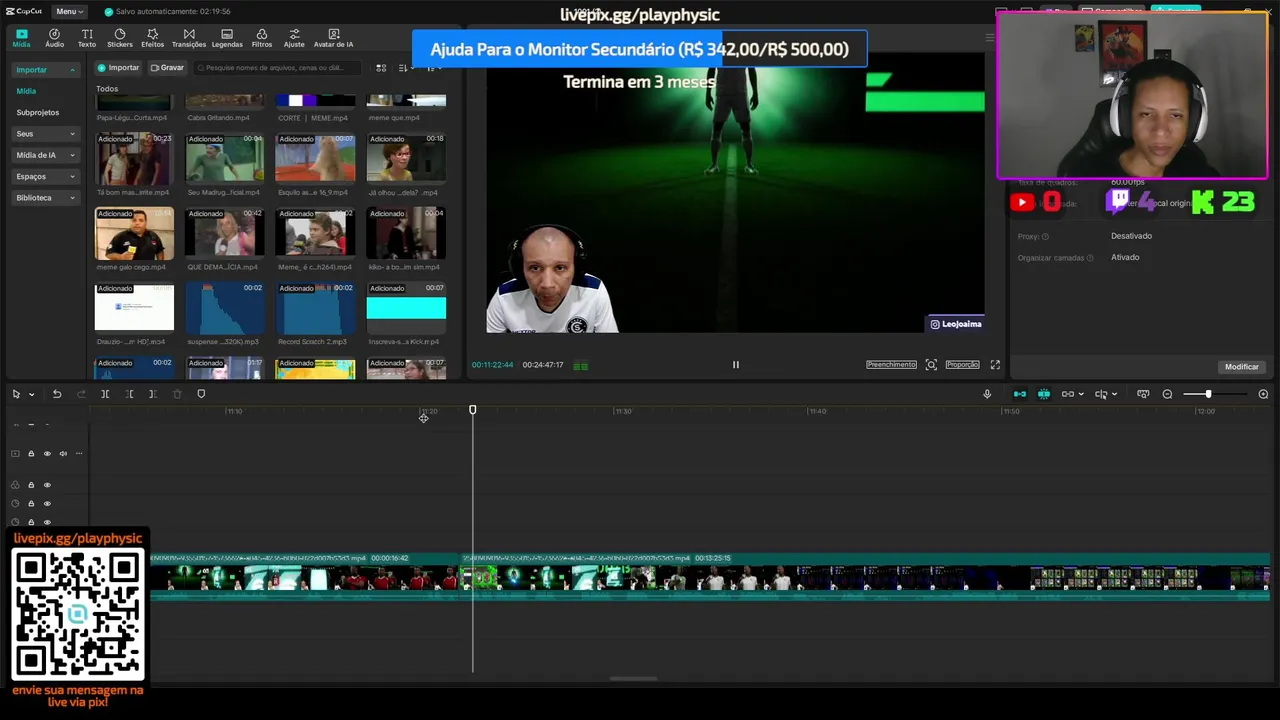Image resolution: width=1280 pixels, height=720 pixels.
Task: Click the 'QUE DEMA...ÍCIA.mp4' file name
Action: [x=222, y=267]
